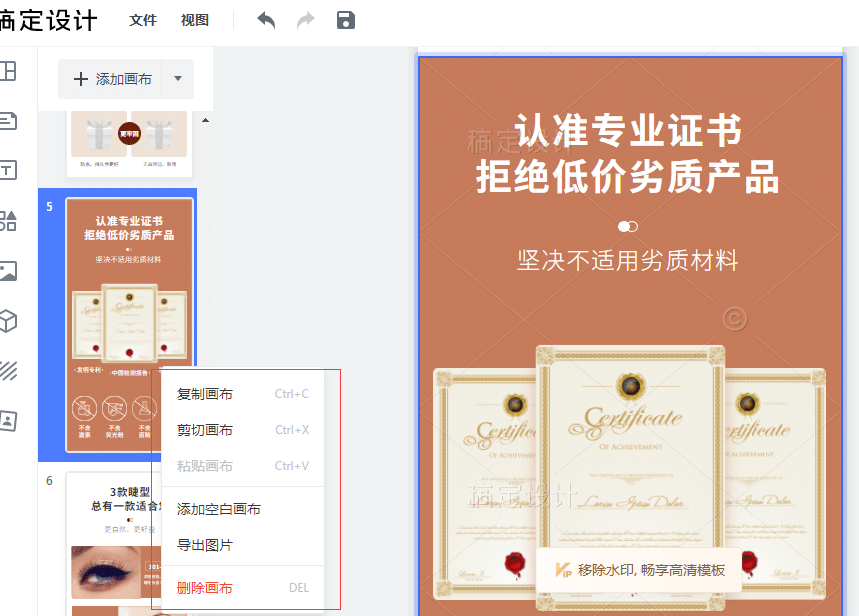Open the 3D cube sidebar icon

[8, 321]
